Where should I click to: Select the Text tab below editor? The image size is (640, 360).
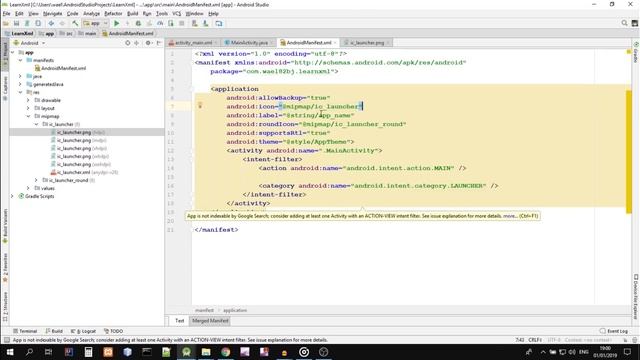[180, 321]
